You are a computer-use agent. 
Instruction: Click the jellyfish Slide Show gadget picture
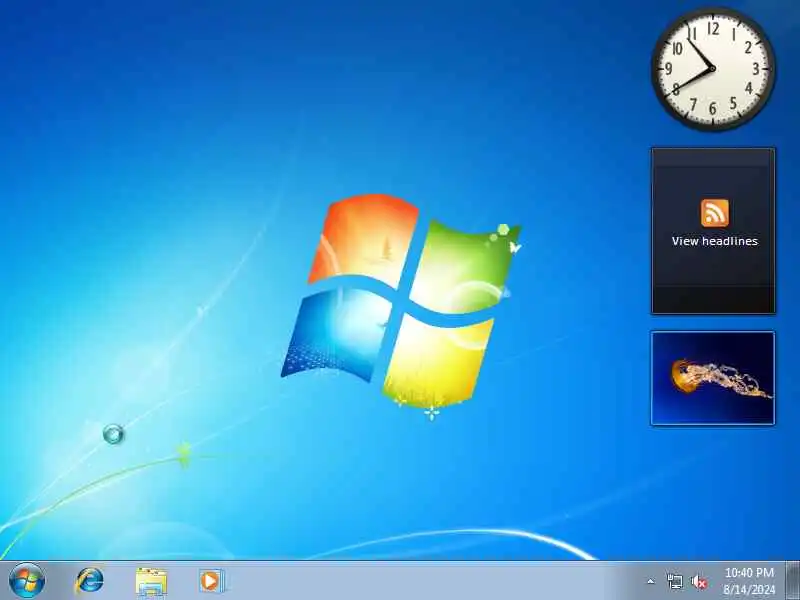click(x=713, y=378)
